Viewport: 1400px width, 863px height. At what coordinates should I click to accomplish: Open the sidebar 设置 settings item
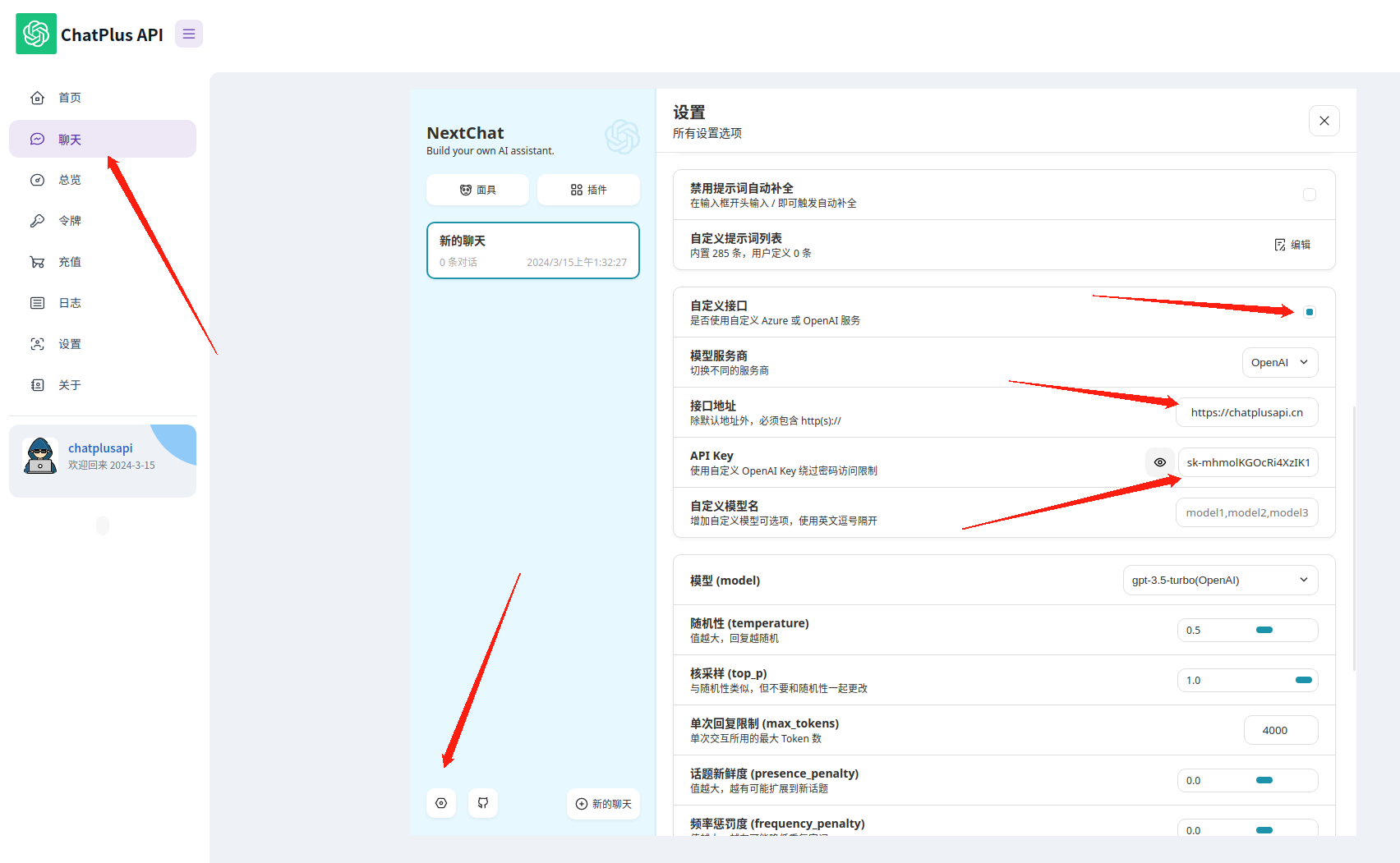[103, 344]
